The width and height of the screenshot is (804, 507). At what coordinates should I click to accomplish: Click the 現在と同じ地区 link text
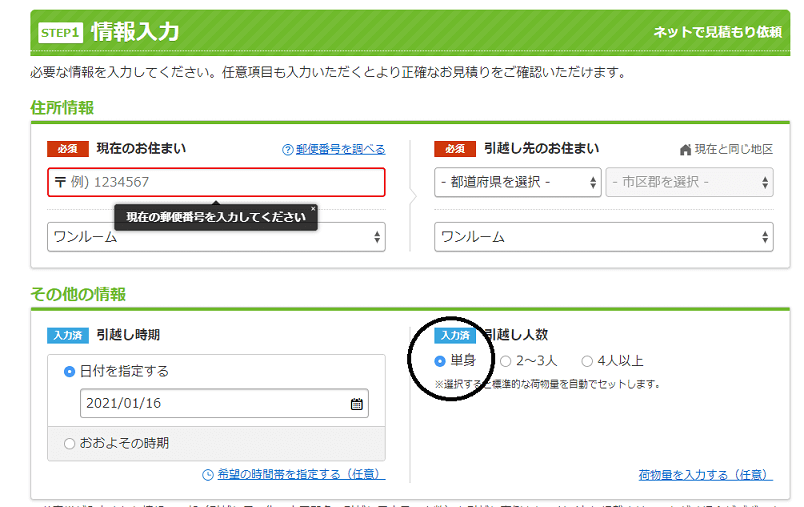(734, 149)
